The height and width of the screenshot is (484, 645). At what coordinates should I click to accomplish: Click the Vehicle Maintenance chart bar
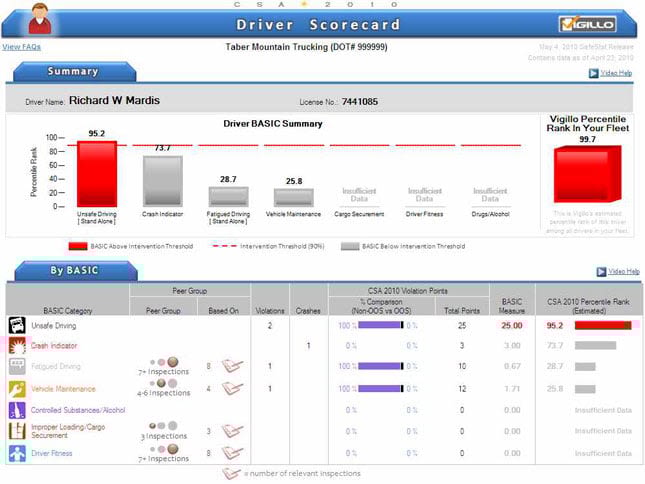click(294, 197)
